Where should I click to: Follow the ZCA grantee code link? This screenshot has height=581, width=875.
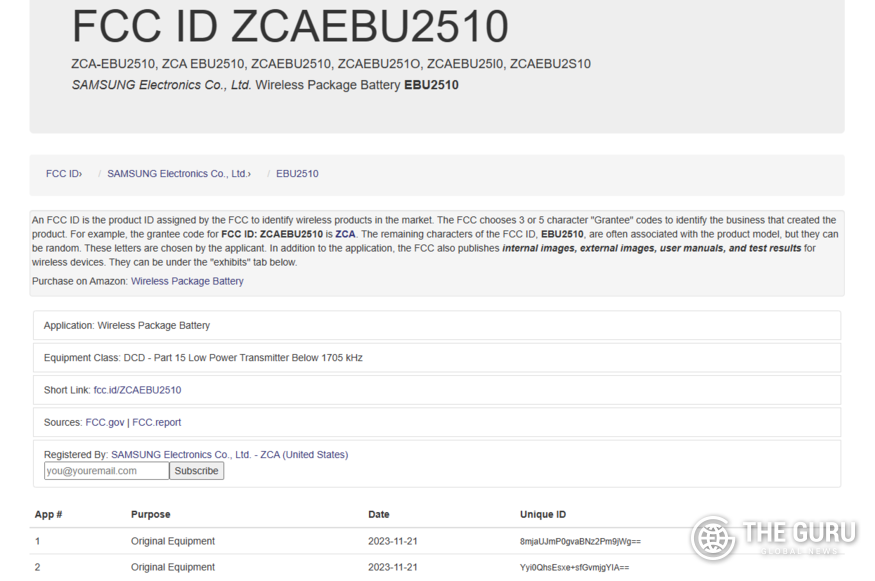click(x=345, y=234)
